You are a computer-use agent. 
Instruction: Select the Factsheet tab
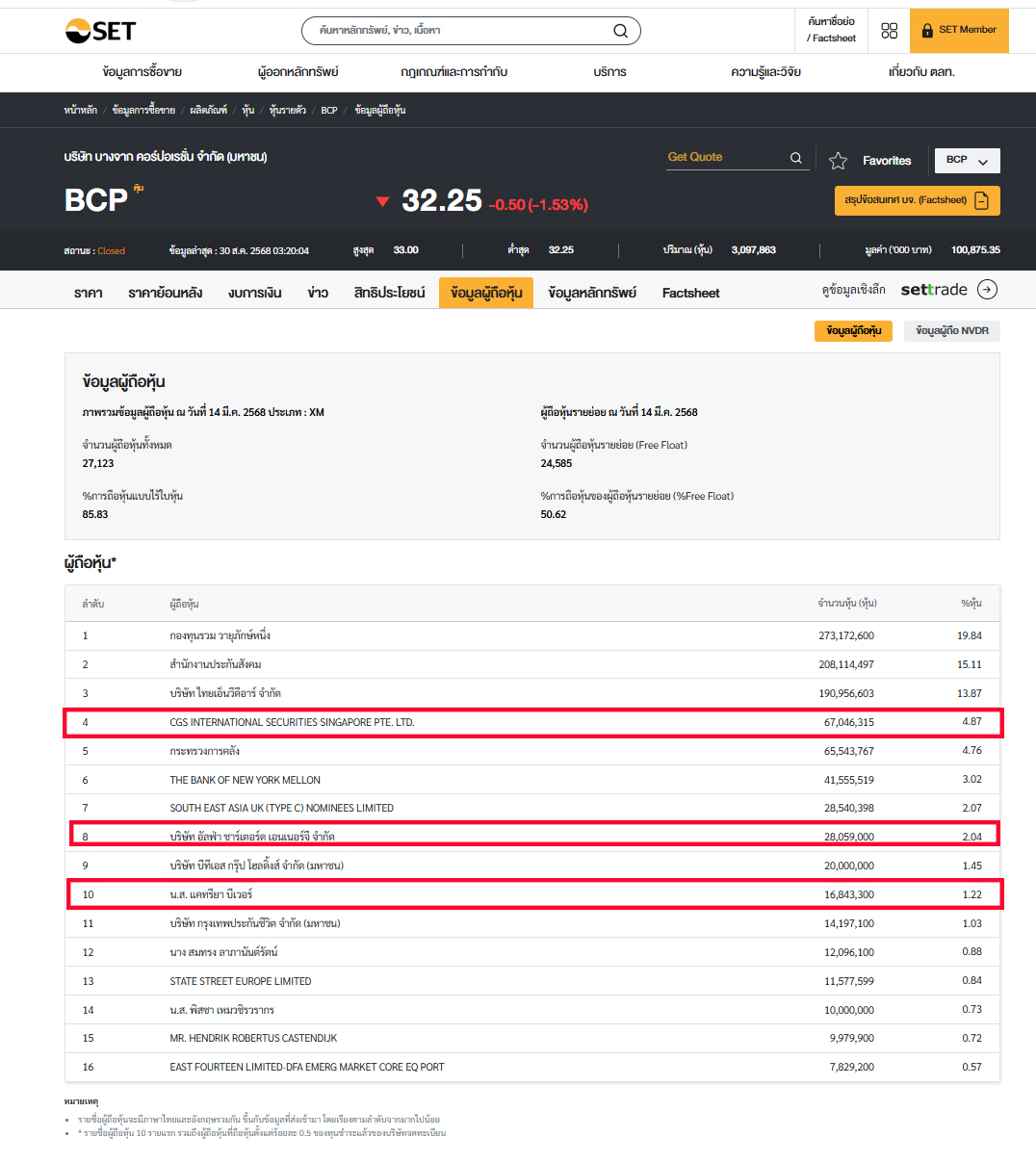pyautogui.click(x=690, y=293)
